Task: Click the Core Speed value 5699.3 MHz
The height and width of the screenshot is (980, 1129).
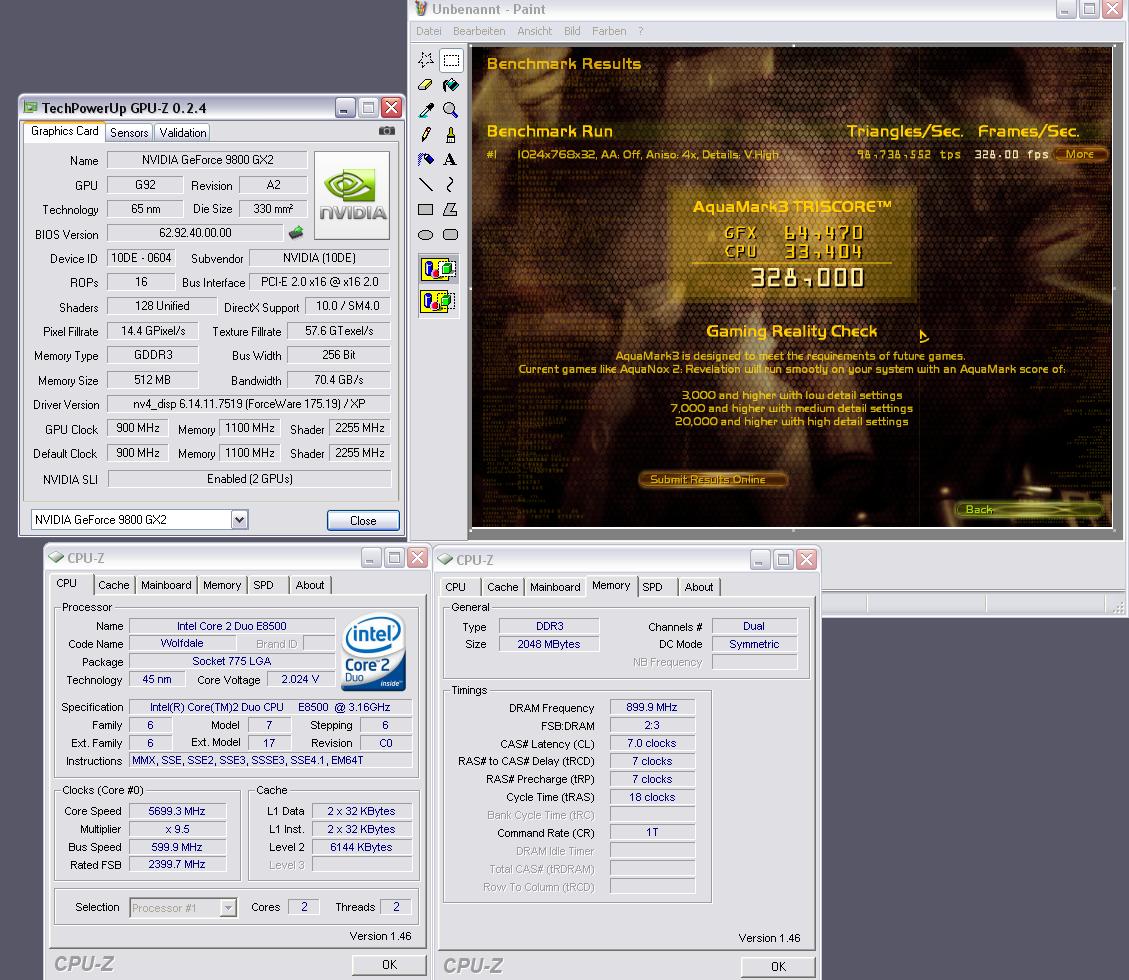Action: coord(177,811)
